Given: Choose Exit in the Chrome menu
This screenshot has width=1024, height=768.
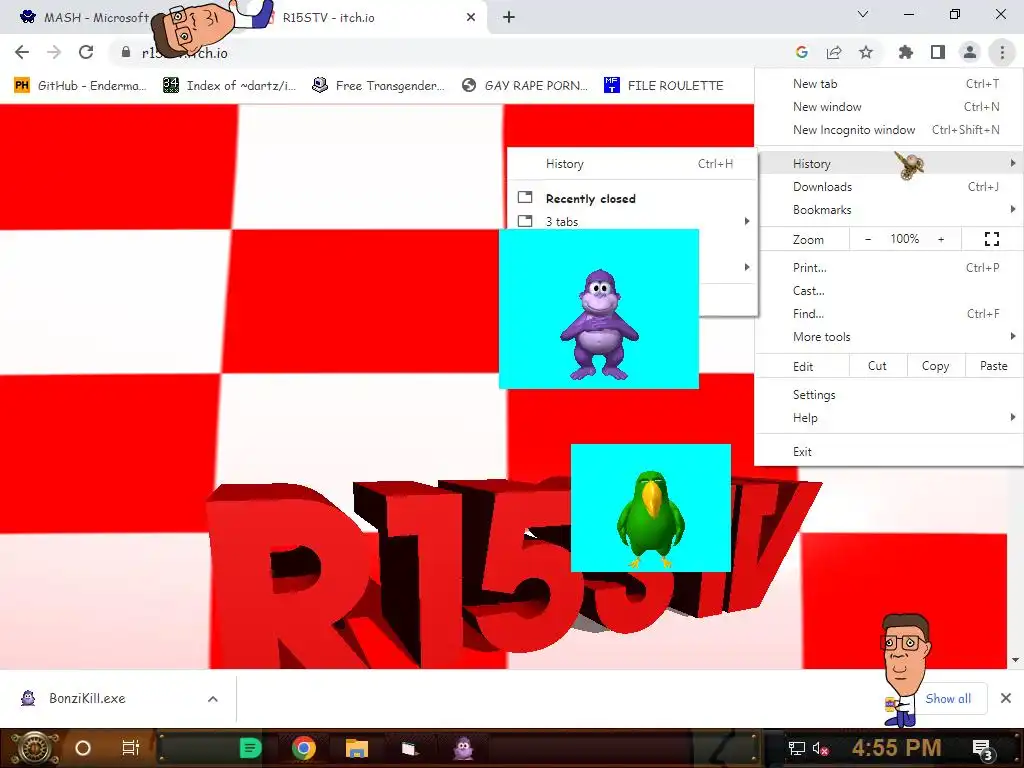Looking at the screenshot, I should [x=889, y=452].
